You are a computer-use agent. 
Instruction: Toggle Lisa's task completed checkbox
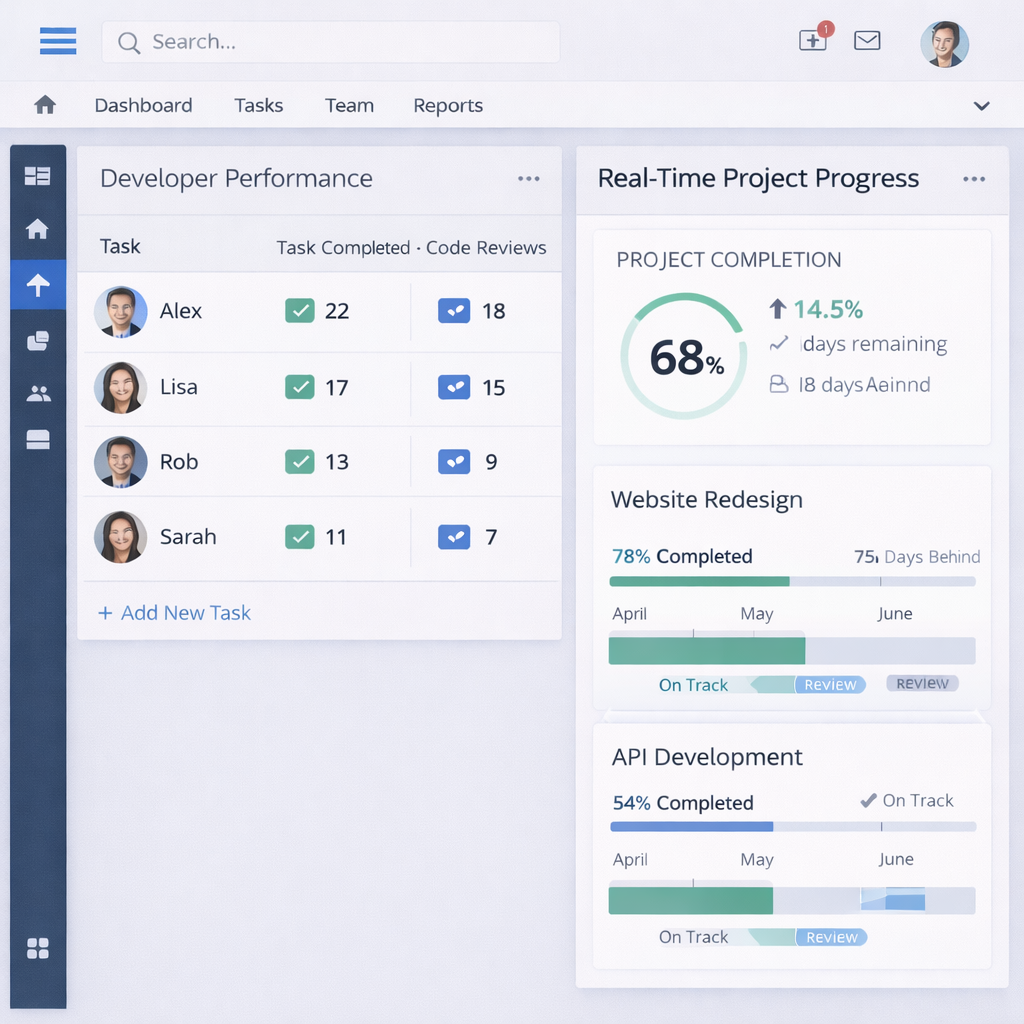[x=300, y=387]
